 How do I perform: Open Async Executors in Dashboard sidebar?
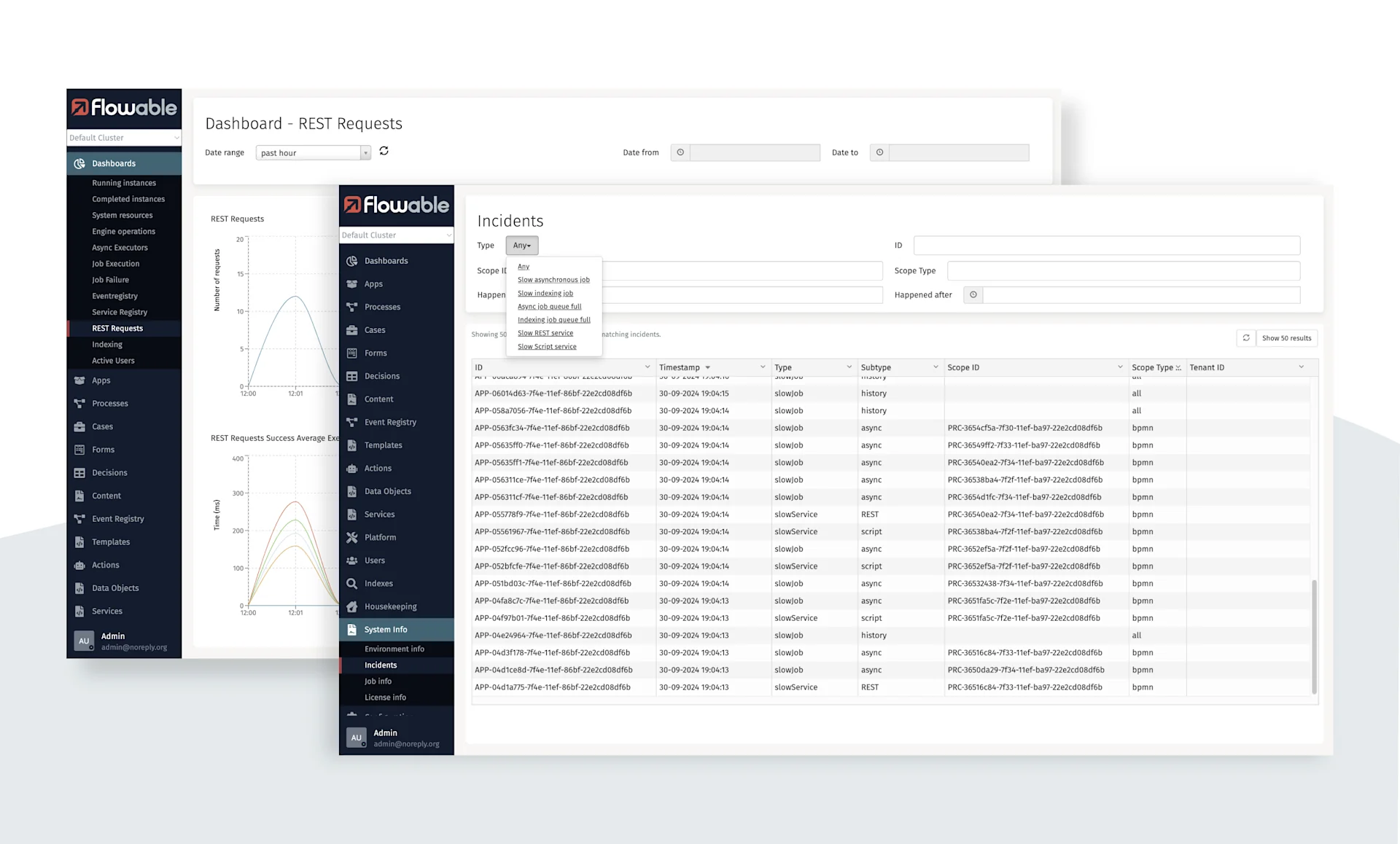[x=120, y=248]
